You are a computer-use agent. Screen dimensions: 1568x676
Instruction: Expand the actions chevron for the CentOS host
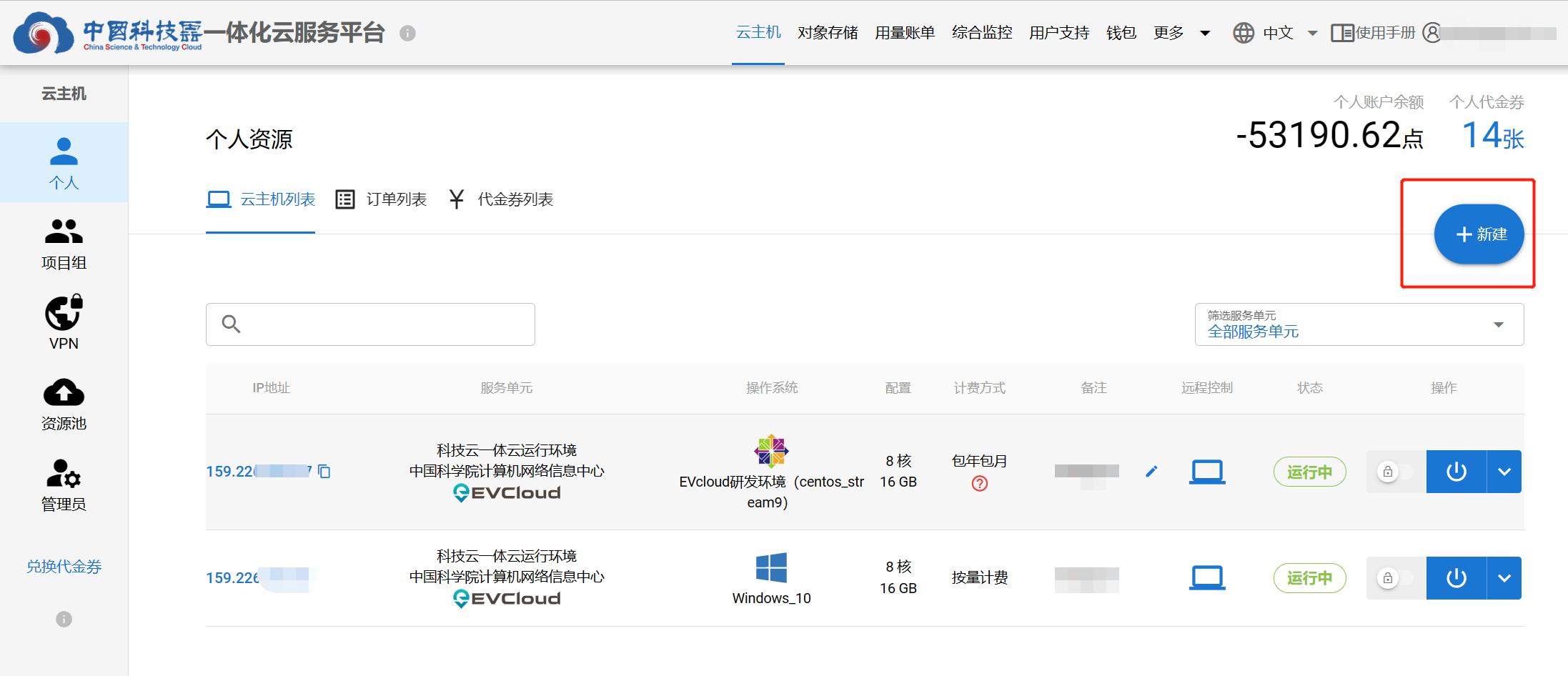click(x=1504, y=472)
